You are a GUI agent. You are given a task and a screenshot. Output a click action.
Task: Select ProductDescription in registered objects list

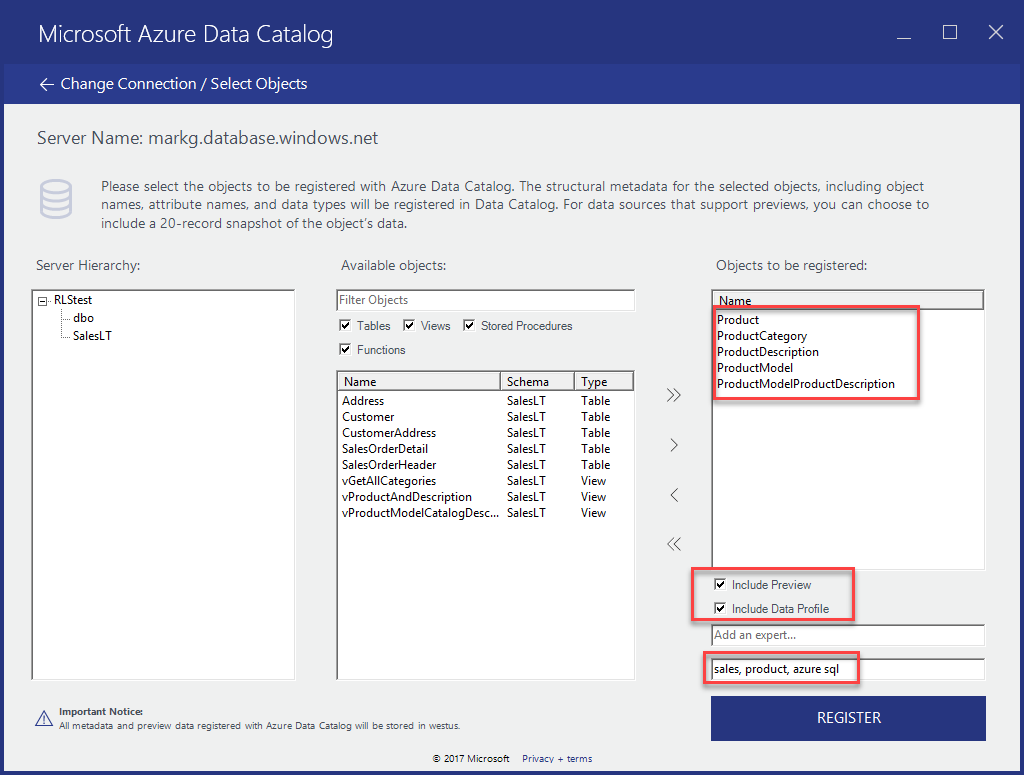(x=768, y=352)
